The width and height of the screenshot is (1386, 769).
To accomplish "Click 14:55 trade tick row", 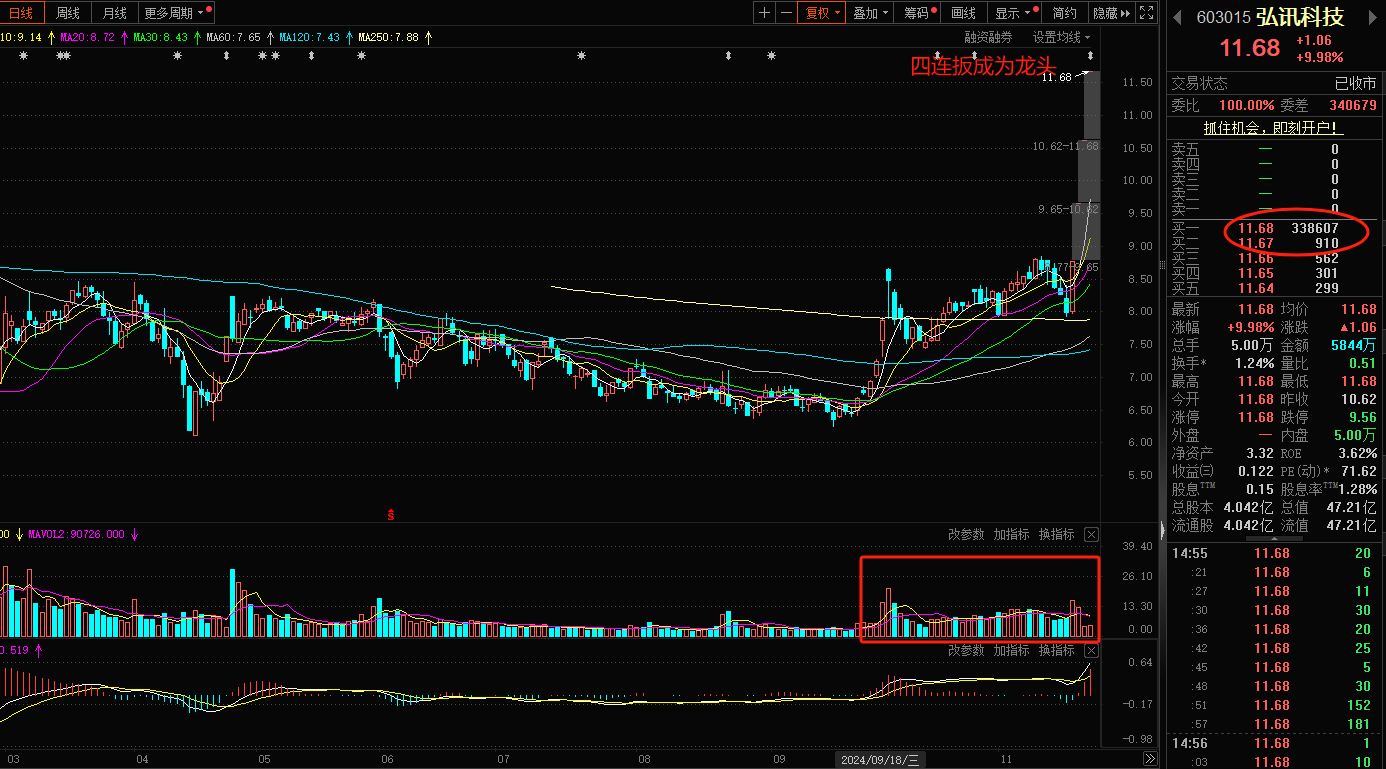I will coord(1274,553).
